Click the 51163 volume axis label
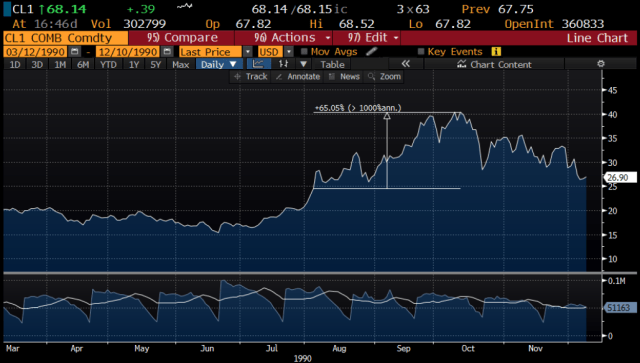640x363 pixels. [619, 307]
